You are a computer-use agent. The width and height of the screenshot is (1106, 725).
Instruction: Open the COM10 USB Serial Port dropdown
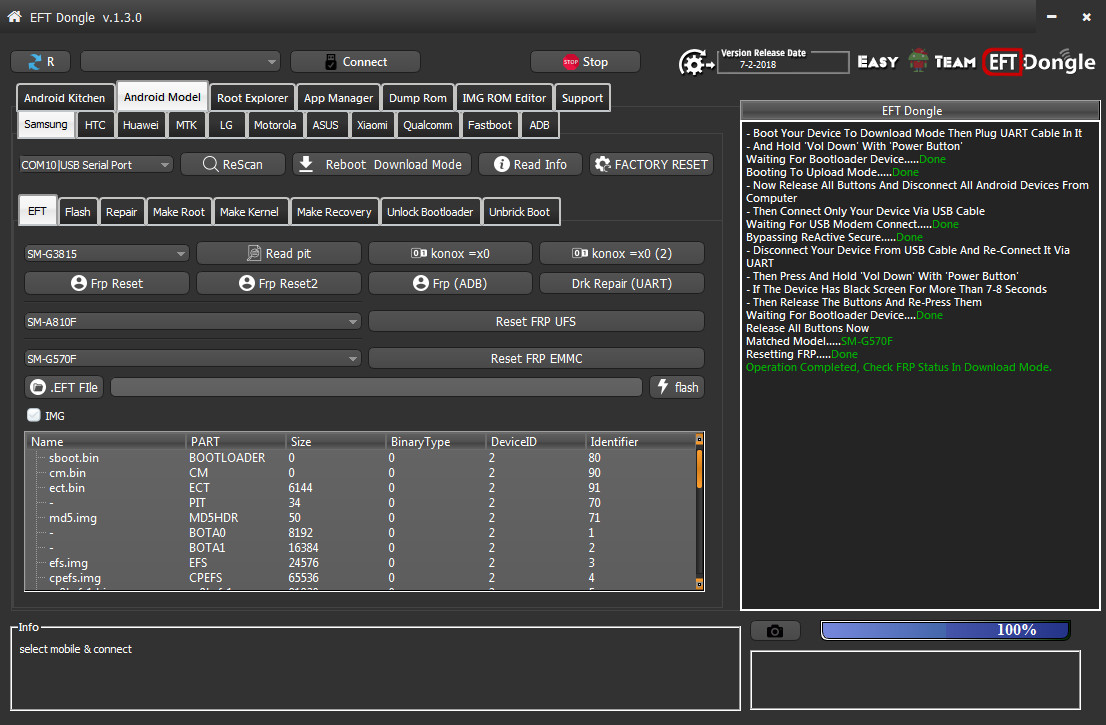point(96,164)
